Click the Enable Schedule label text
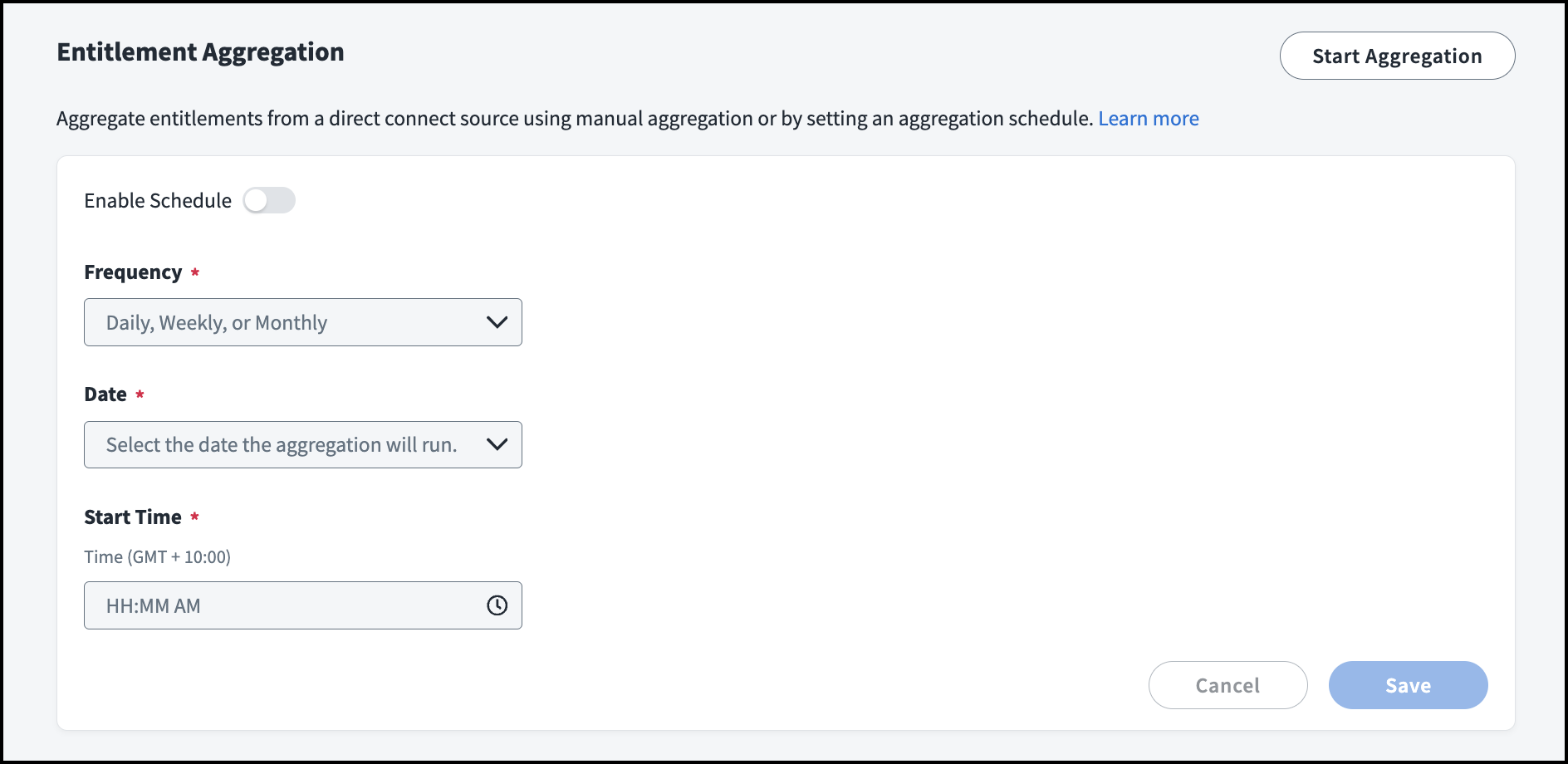 click(158, 201)
